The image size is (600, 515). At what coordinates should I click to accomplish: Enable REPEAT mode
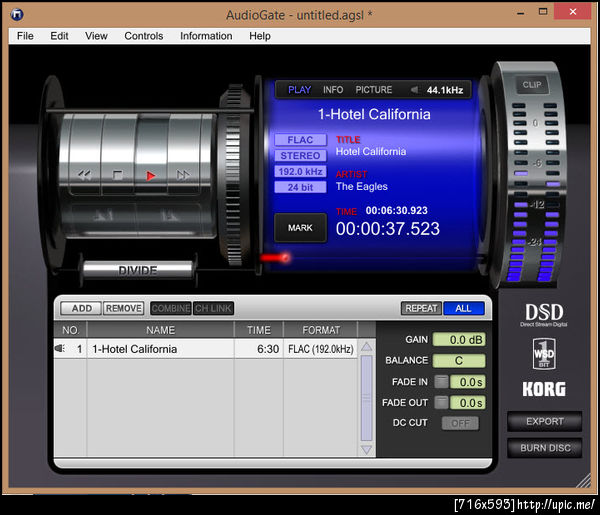[x=420, y=309]
